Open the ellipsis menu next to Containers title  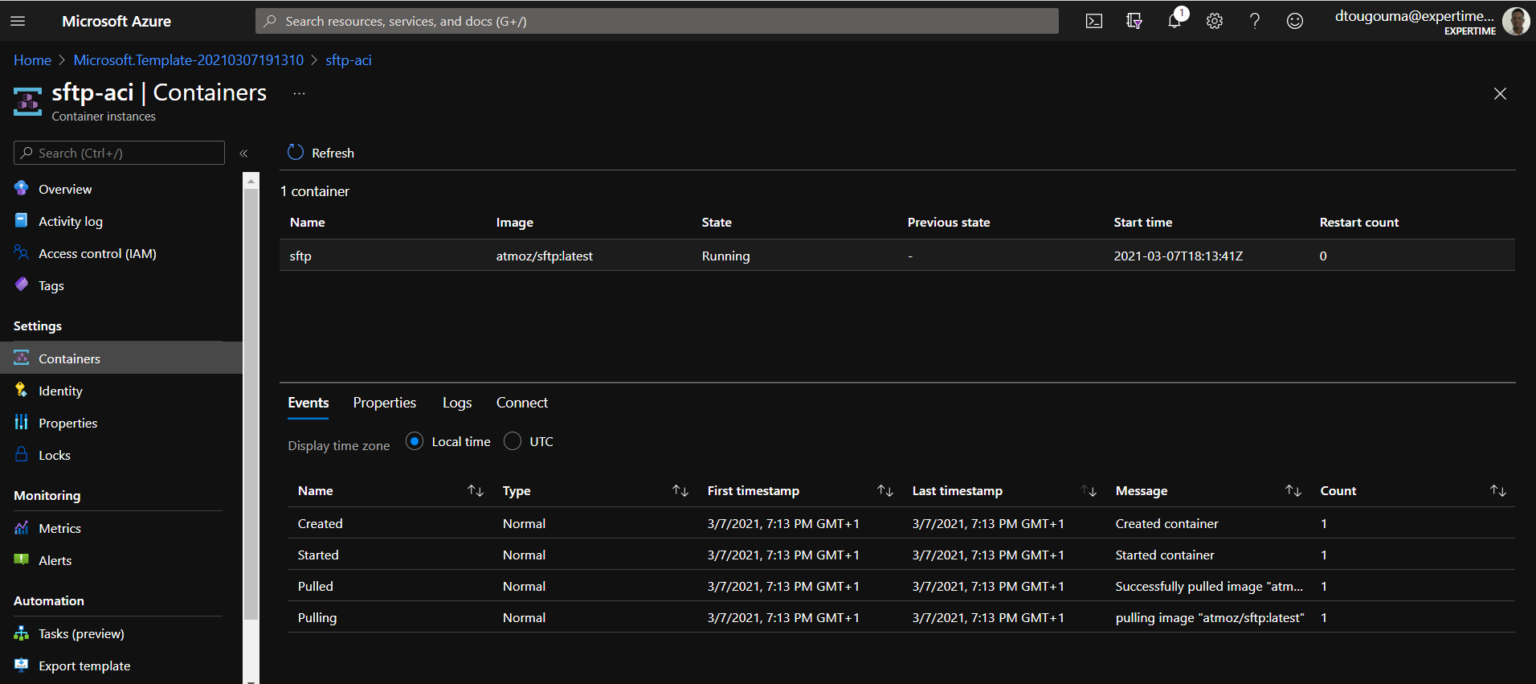[297, 92]
